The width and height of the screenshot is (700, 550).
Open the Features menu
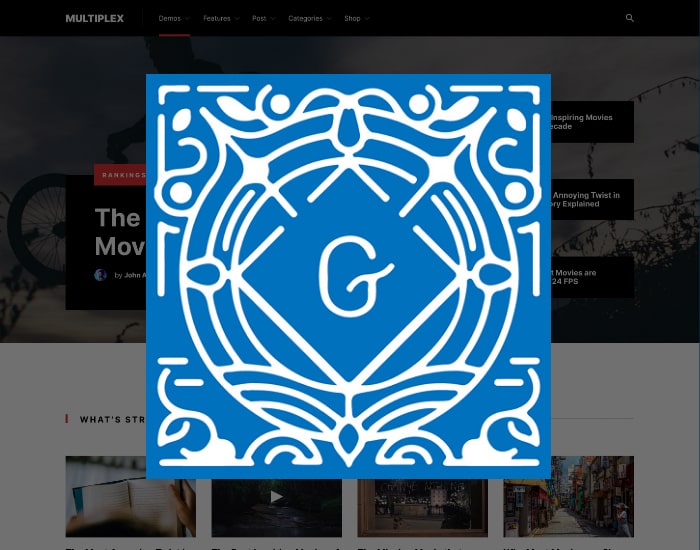tap(217, 18)
